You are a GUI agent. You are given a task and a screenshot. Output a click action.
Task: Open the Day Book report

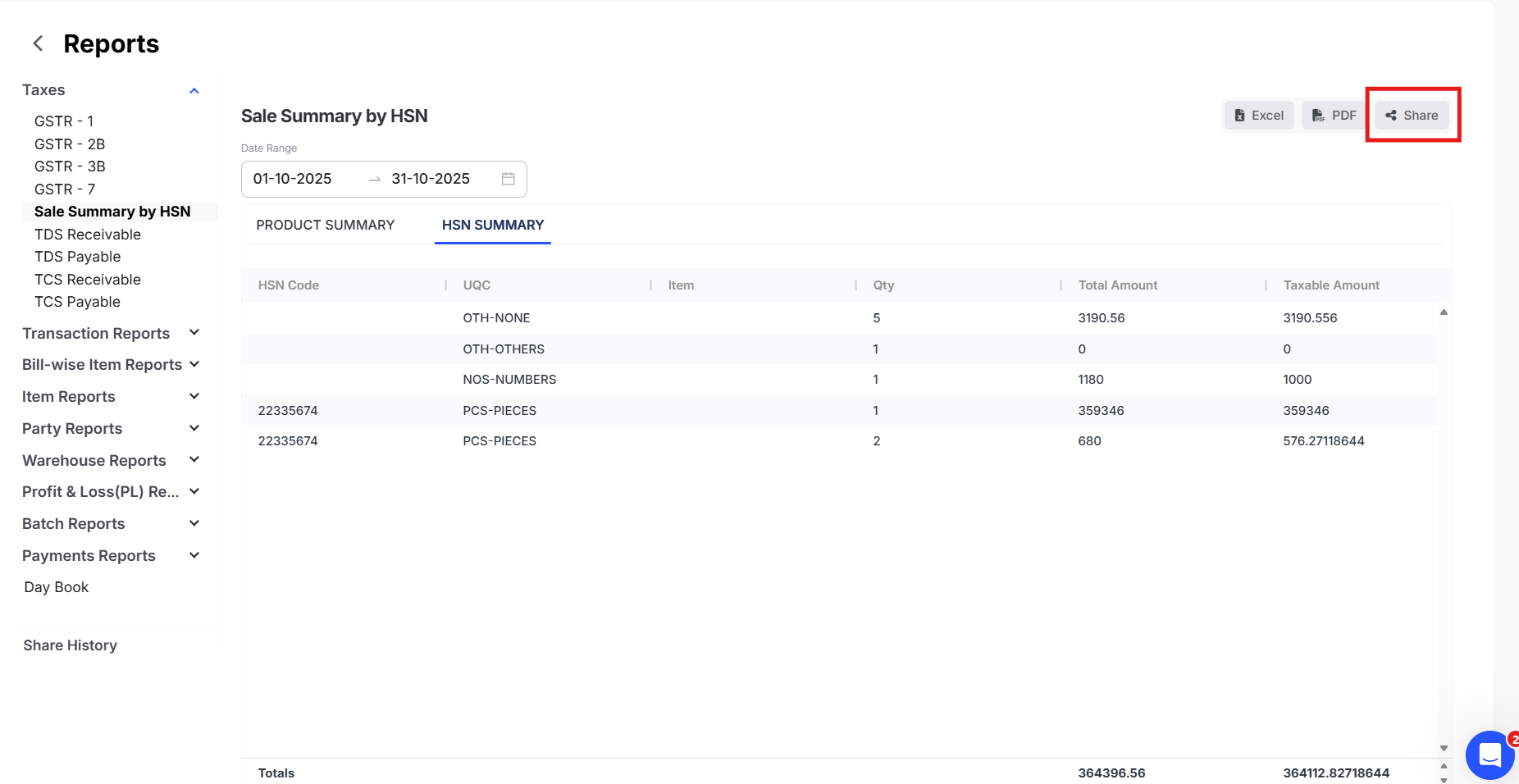pos(57,587)
